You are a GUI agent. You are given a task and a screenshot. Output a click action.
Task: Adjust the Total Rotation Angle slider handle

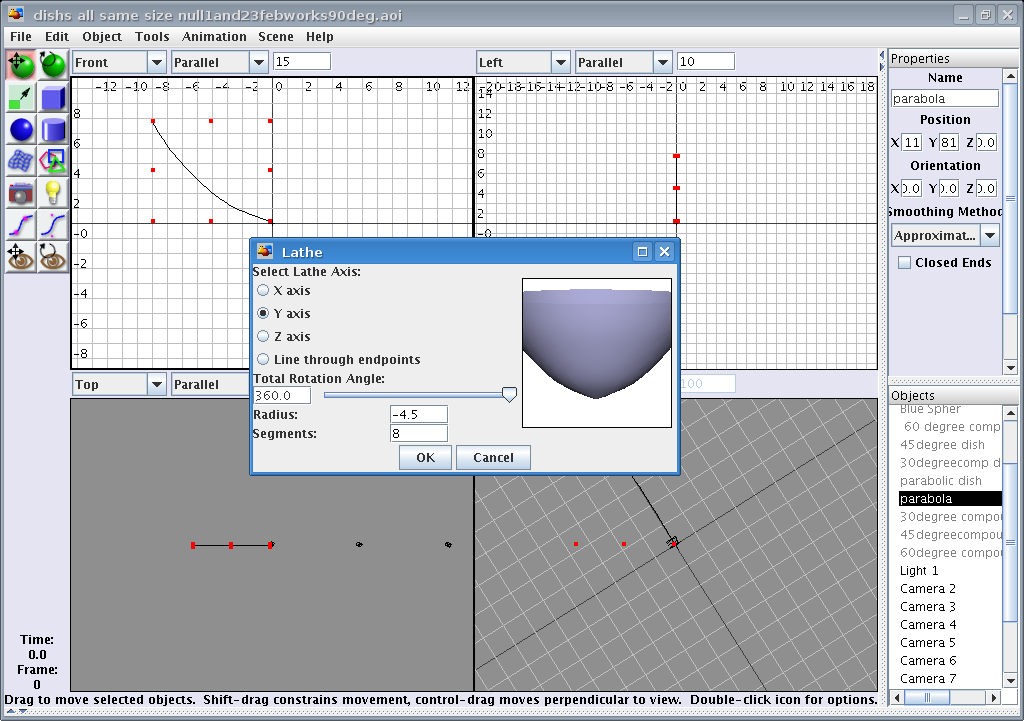point(509,394)
